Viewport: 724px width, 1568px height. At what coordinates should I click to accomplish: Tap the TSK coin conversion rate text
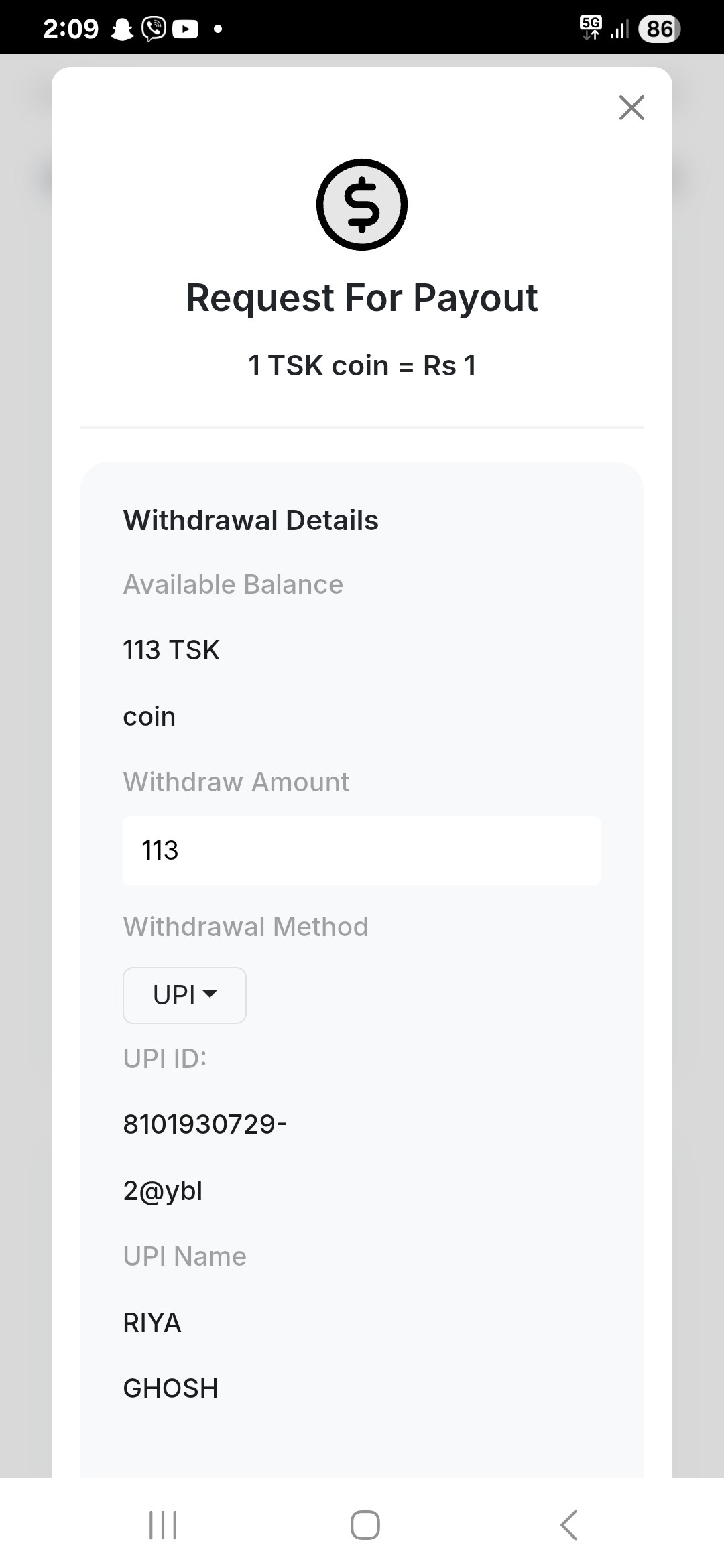click(362, 366)
